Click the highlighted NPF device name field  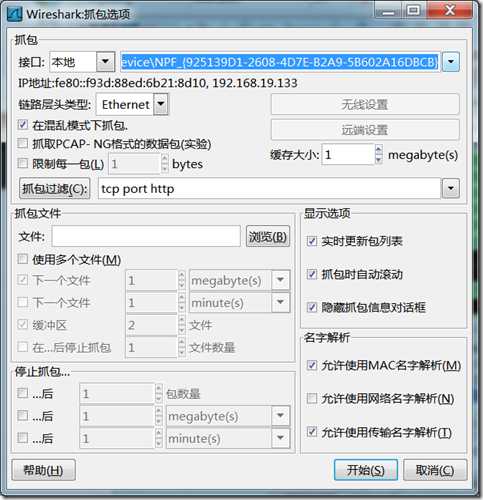[280, 62]
